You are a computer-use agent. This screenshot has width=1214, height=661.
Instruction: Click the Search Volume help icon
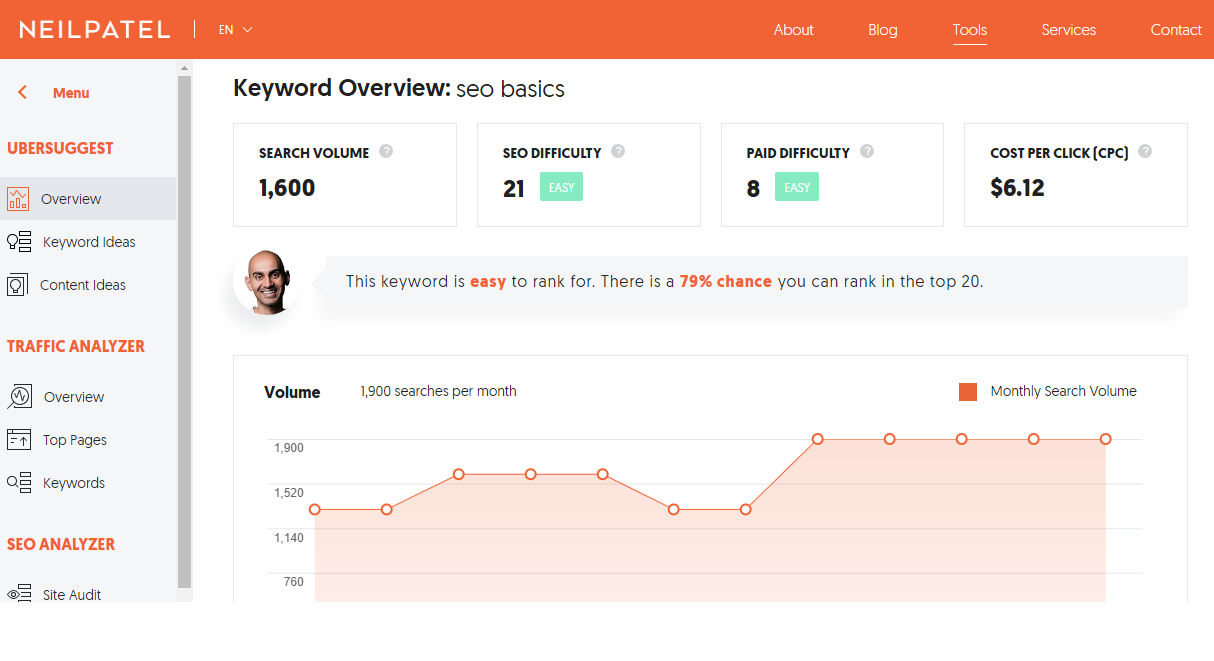pyautogui.click(x=386, y=152)
